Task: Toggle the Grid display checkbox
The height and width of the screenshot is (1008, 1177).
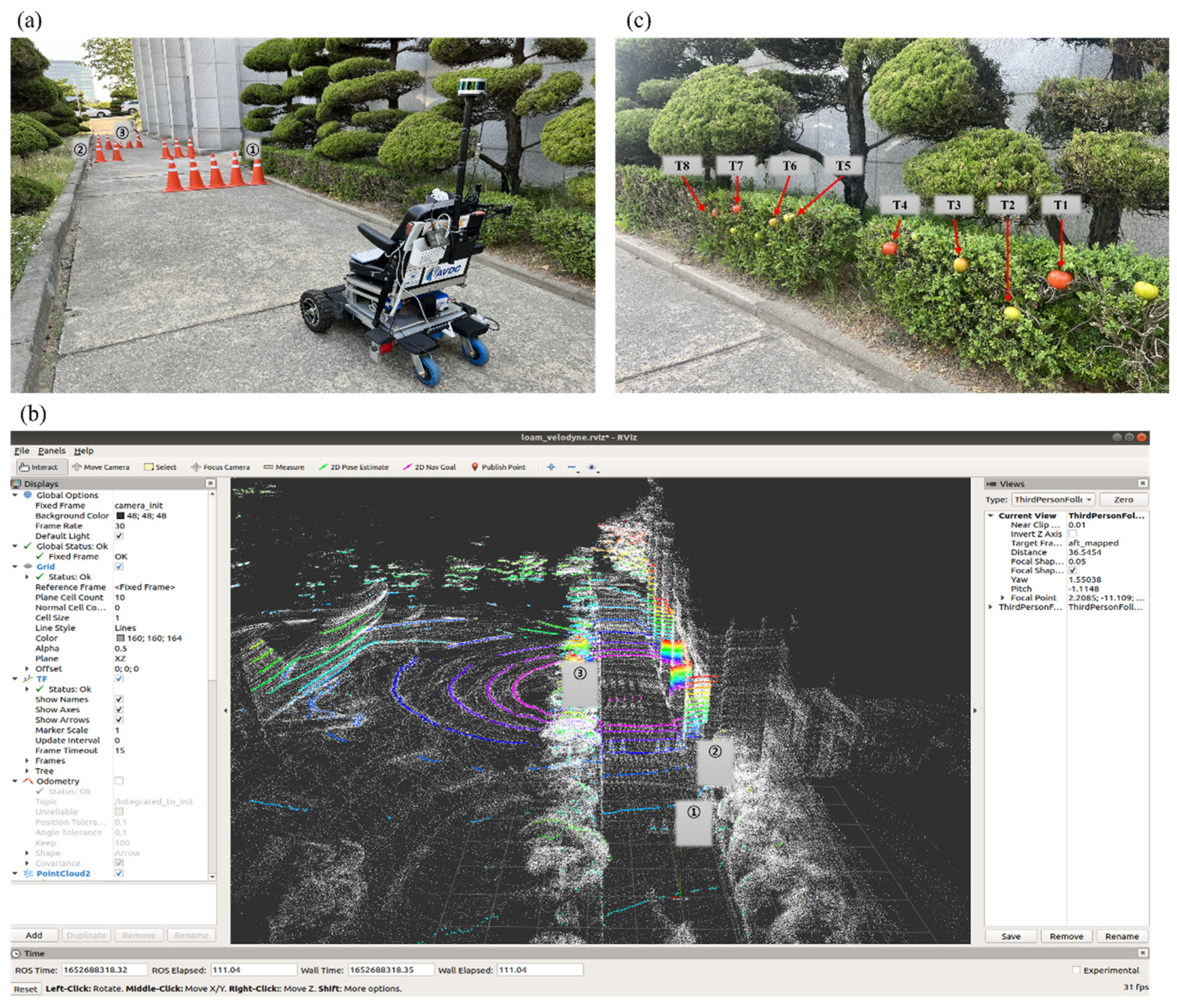Action: (119, 566)
